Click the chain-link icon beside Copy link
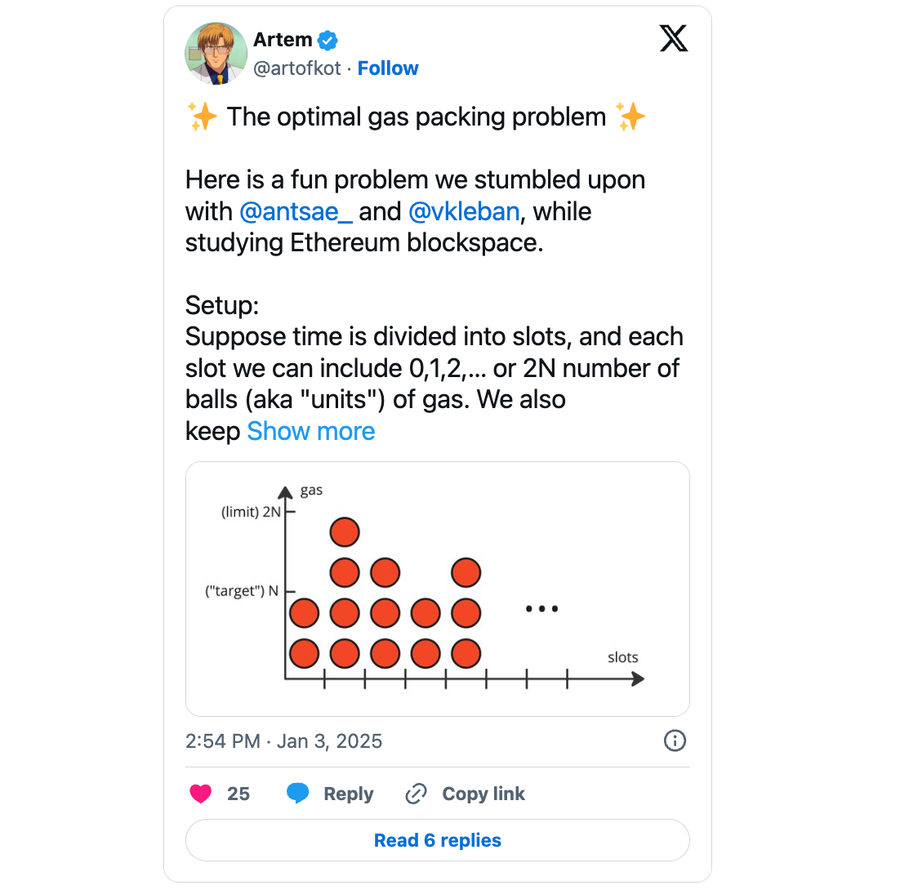The image size is (900, 893). [416, 794]
